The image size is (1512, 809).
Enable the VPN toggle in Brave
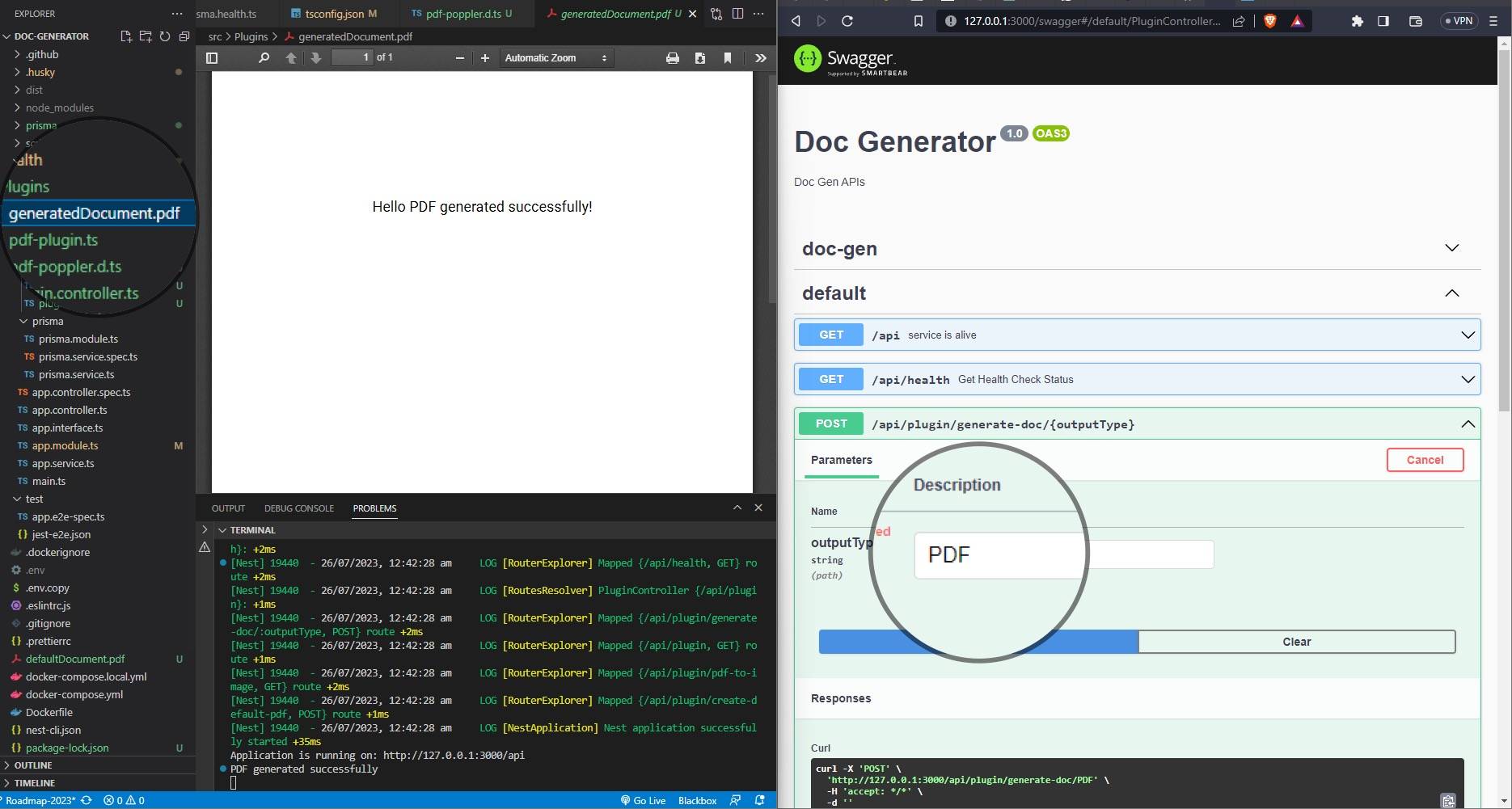pos(1459,20)
